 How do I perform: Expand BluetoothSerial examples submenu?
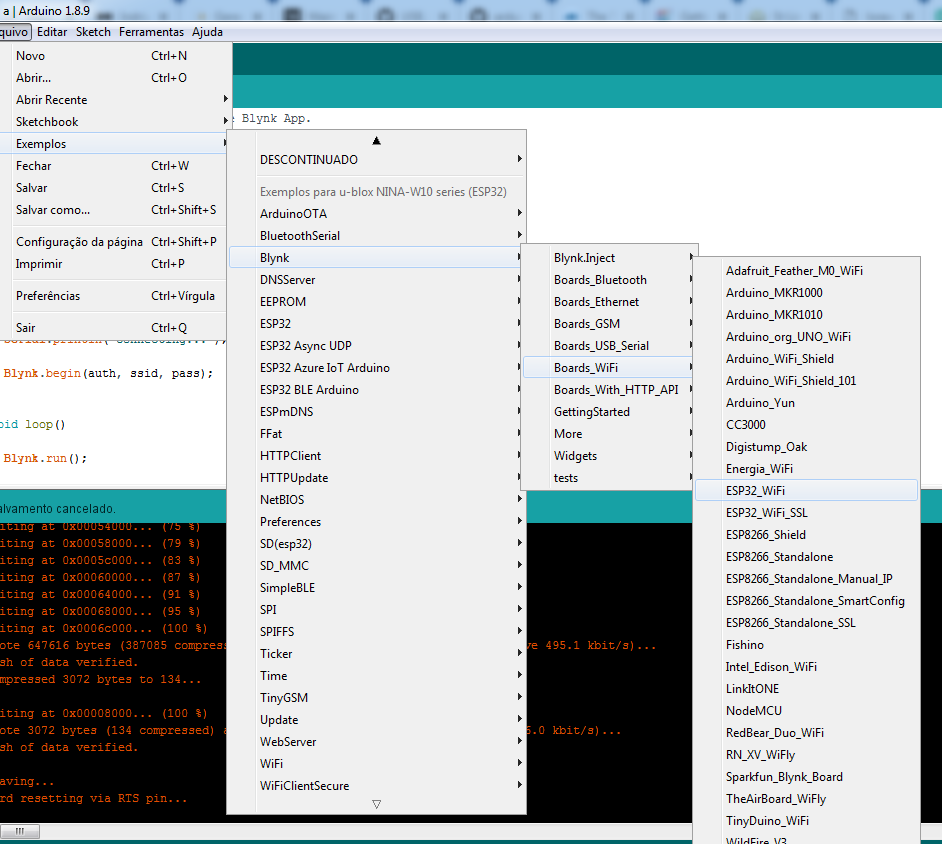tap(377, 236)
